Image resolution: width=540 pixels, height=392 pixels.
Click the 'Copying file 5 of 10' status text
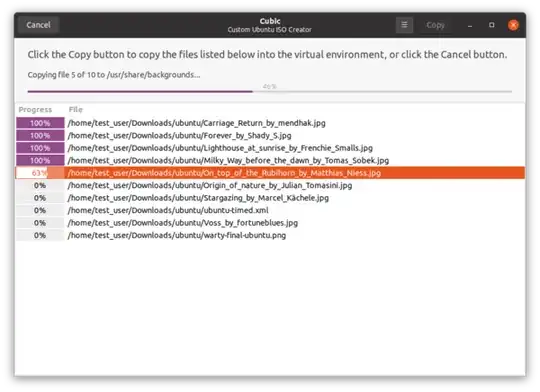point(114,75)
